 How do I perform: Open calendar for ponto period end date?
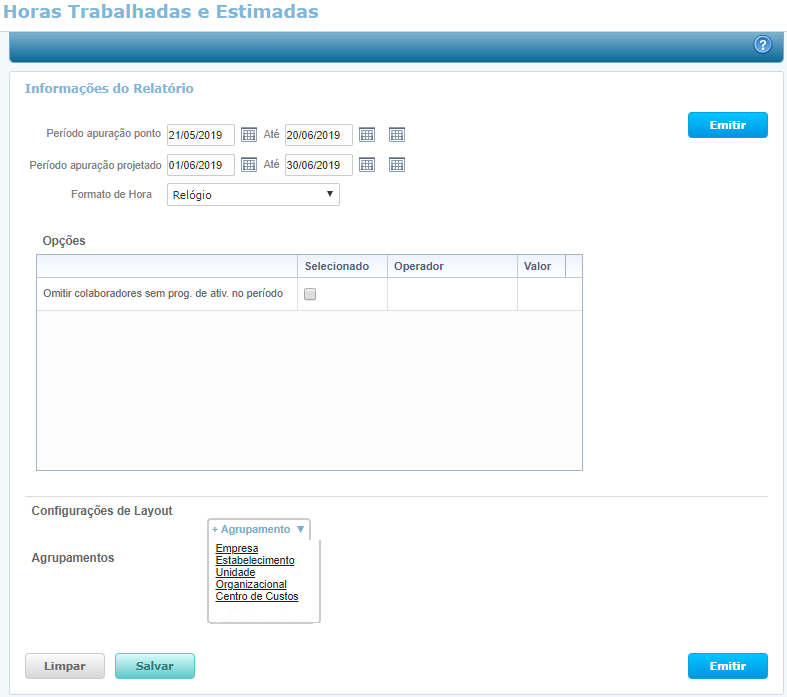[x=367, y=135]
